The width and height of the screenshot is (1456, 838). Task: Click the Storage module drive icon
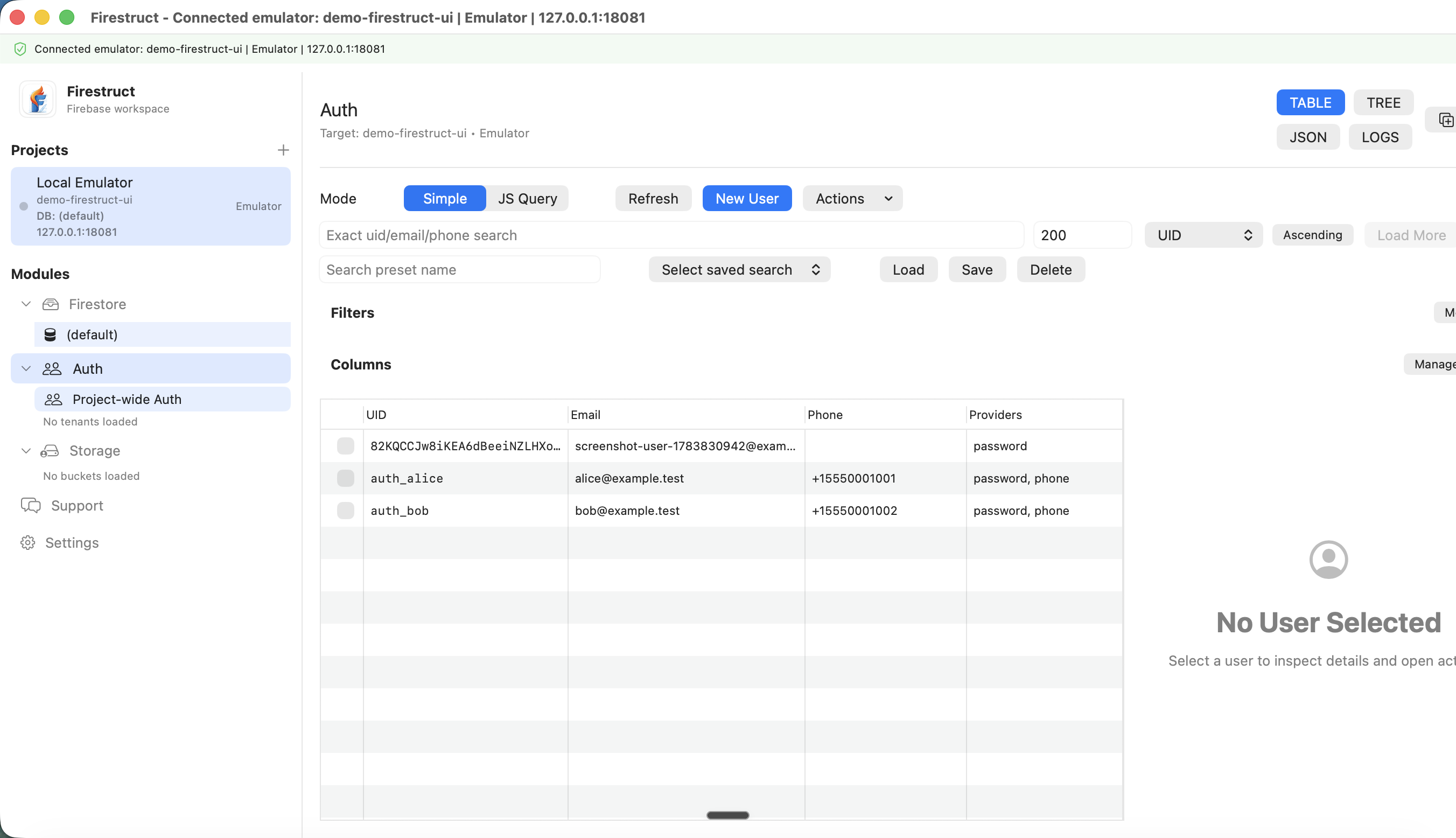[50, 451]
